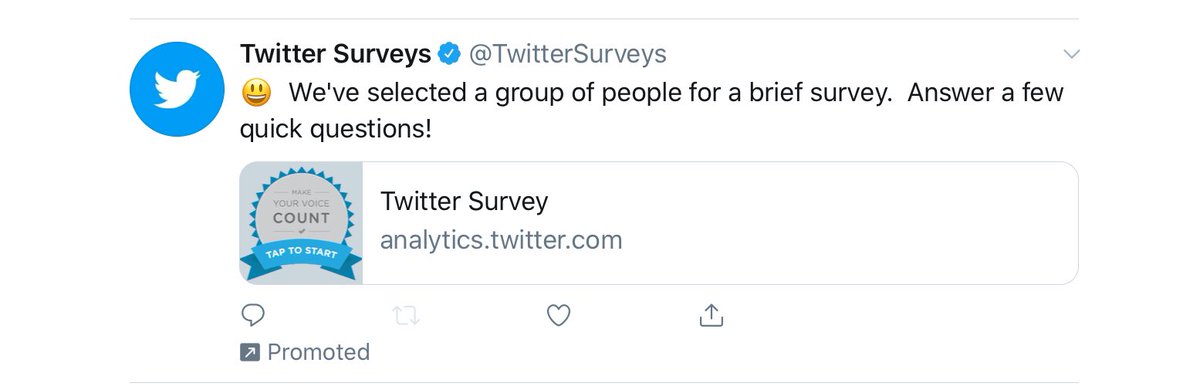Image resolution: width=1200 pixels, height=390 pixels.
Task: Retweet using the arrows icon
Action: (x=405, y=316)
